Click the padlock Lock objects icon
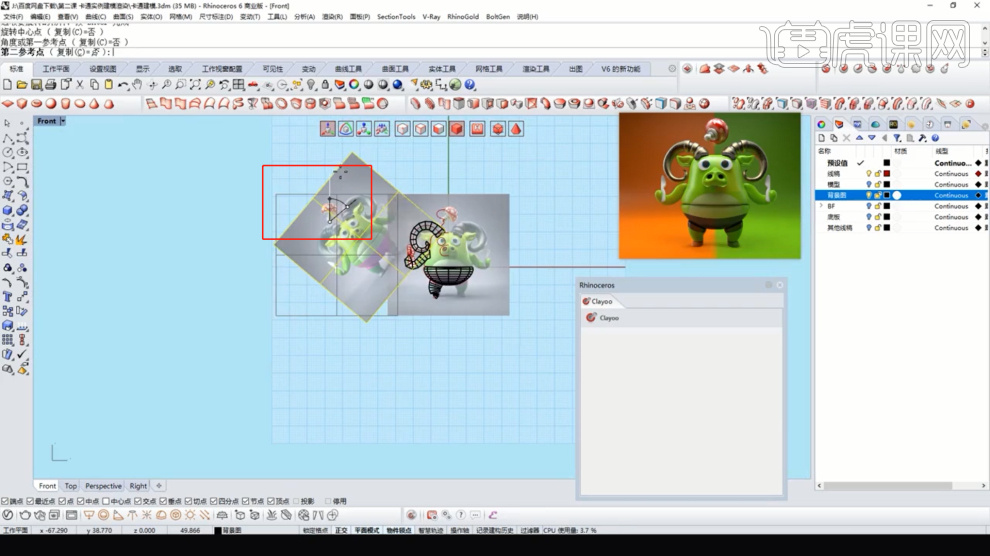The height and width of the screenshot is (556, 990). 325,85
